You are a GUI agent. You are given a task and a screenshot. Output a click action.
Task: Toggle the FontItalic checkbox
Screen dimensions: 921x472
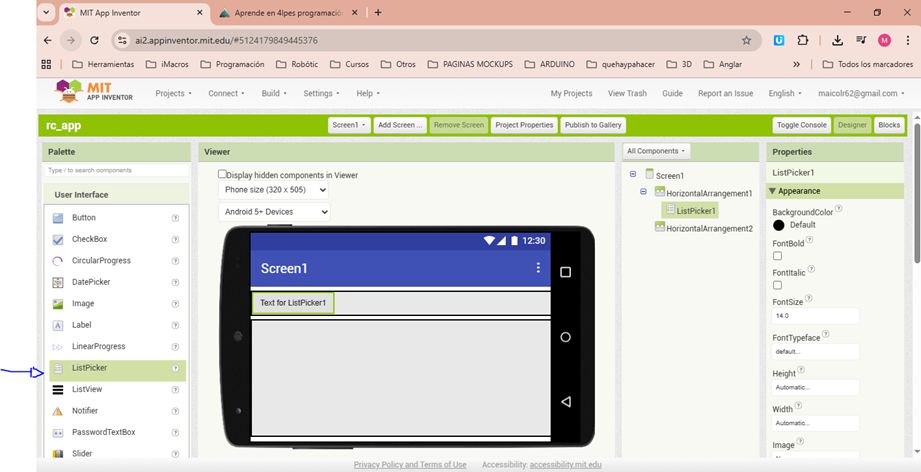[778, 286]
